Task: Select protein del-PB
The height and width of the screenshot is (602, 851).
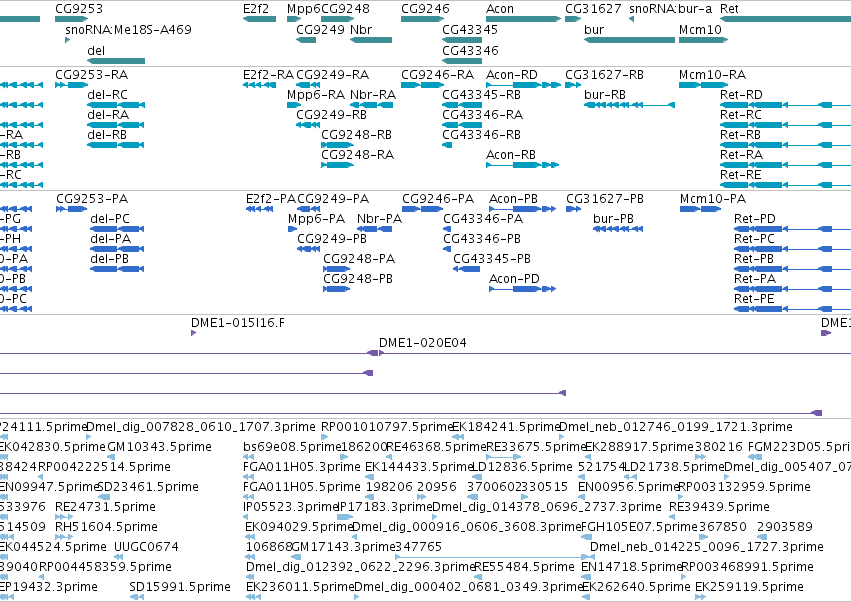Action: point(117,269)
